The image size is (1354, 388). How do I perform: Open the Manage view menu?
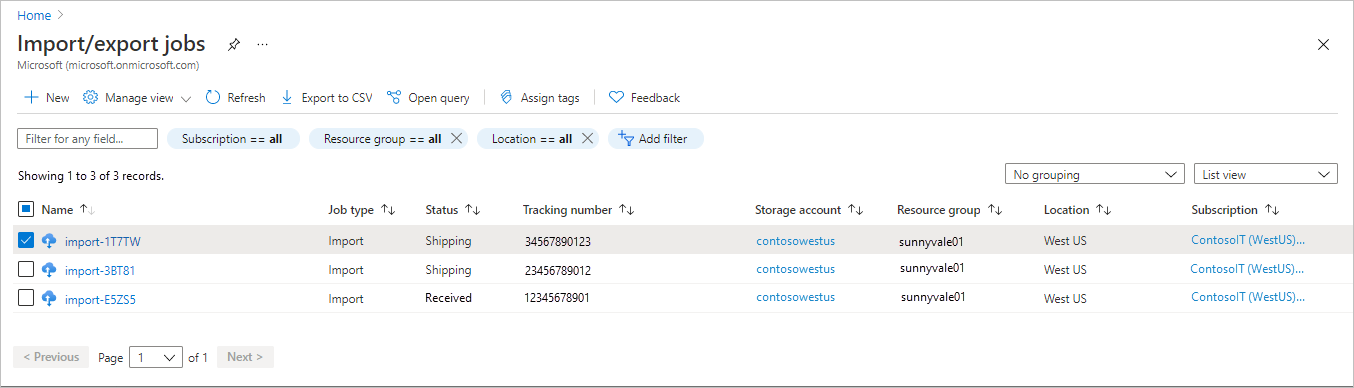click(137, 98)
